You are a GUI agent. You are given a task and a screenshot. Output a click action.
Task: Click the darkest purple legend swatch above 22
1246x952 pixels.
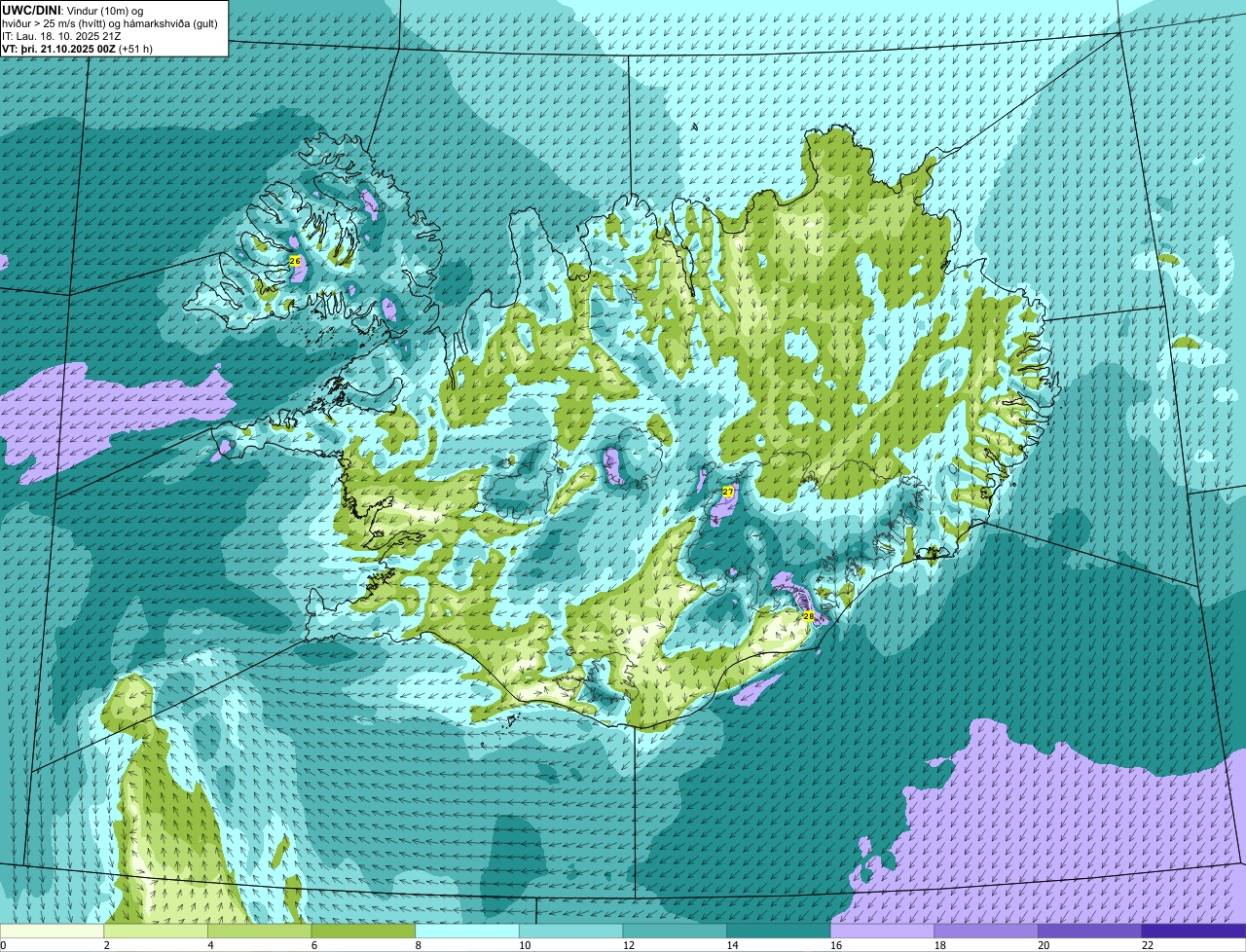(1193, 931)
